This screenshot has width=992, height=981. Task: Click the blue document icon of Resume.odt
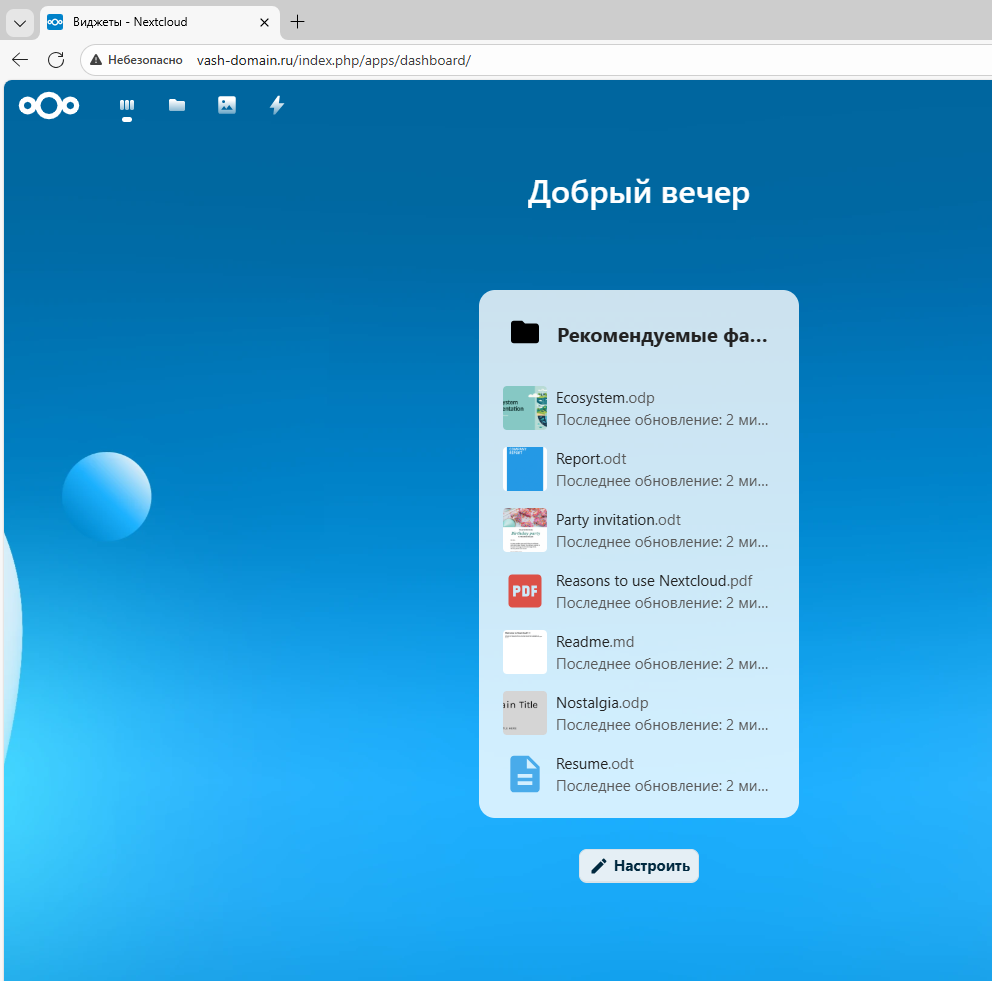524,774
